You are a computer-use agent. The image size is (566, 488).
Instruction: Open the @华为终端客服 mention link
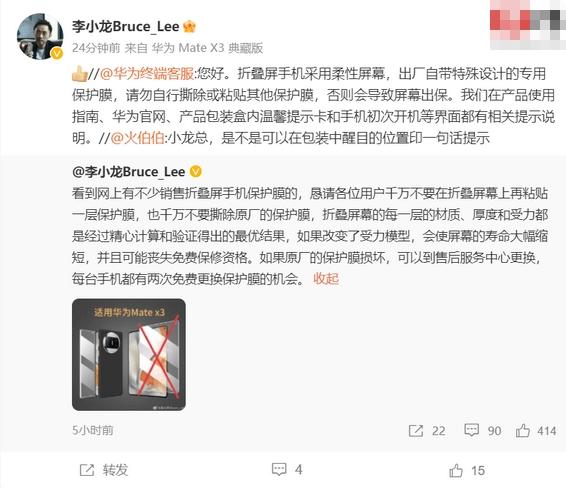point(147,74)
